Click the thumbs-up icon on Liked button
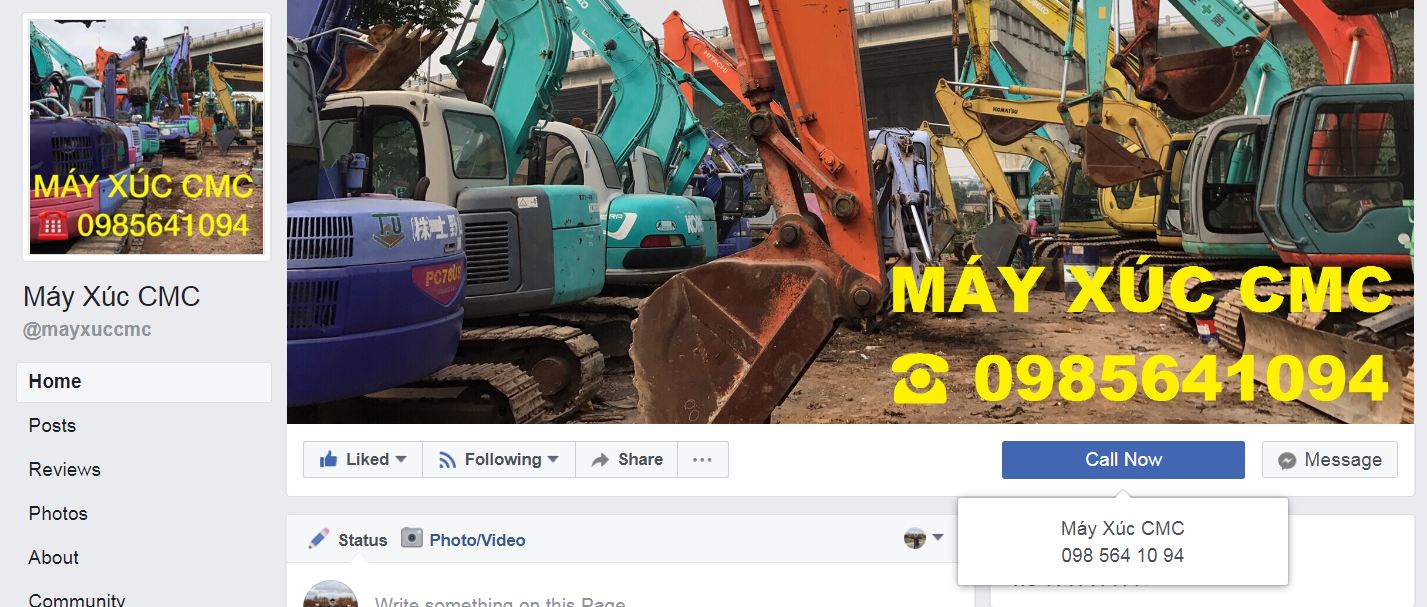 click(x=328, y=459)
